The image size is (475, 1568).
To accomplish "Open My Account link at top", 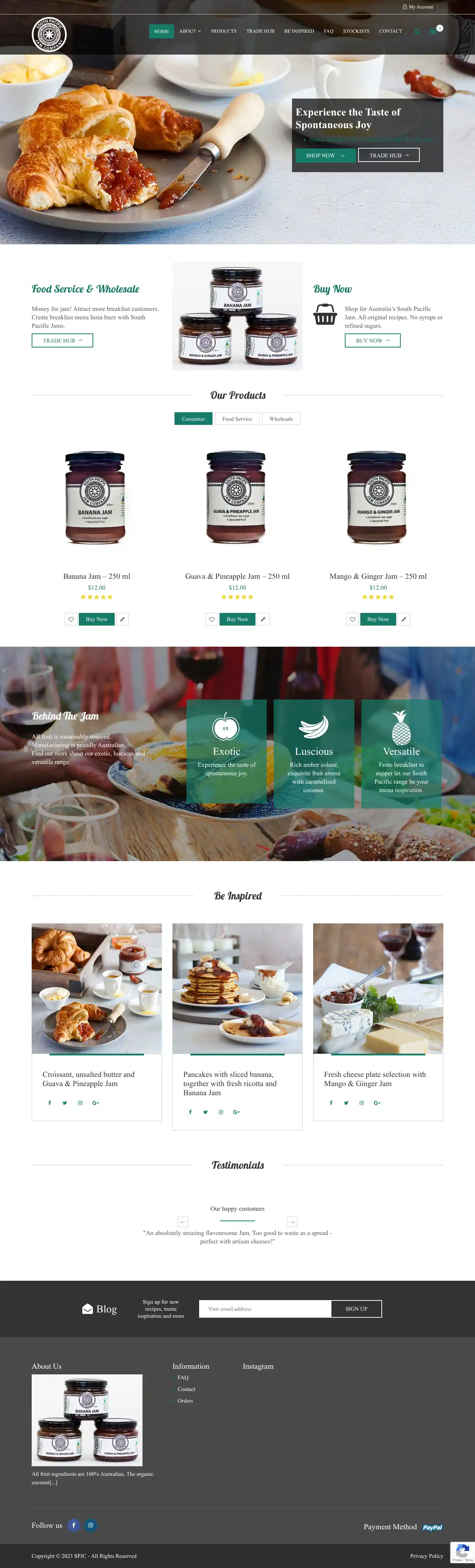I will coord(418,7).
